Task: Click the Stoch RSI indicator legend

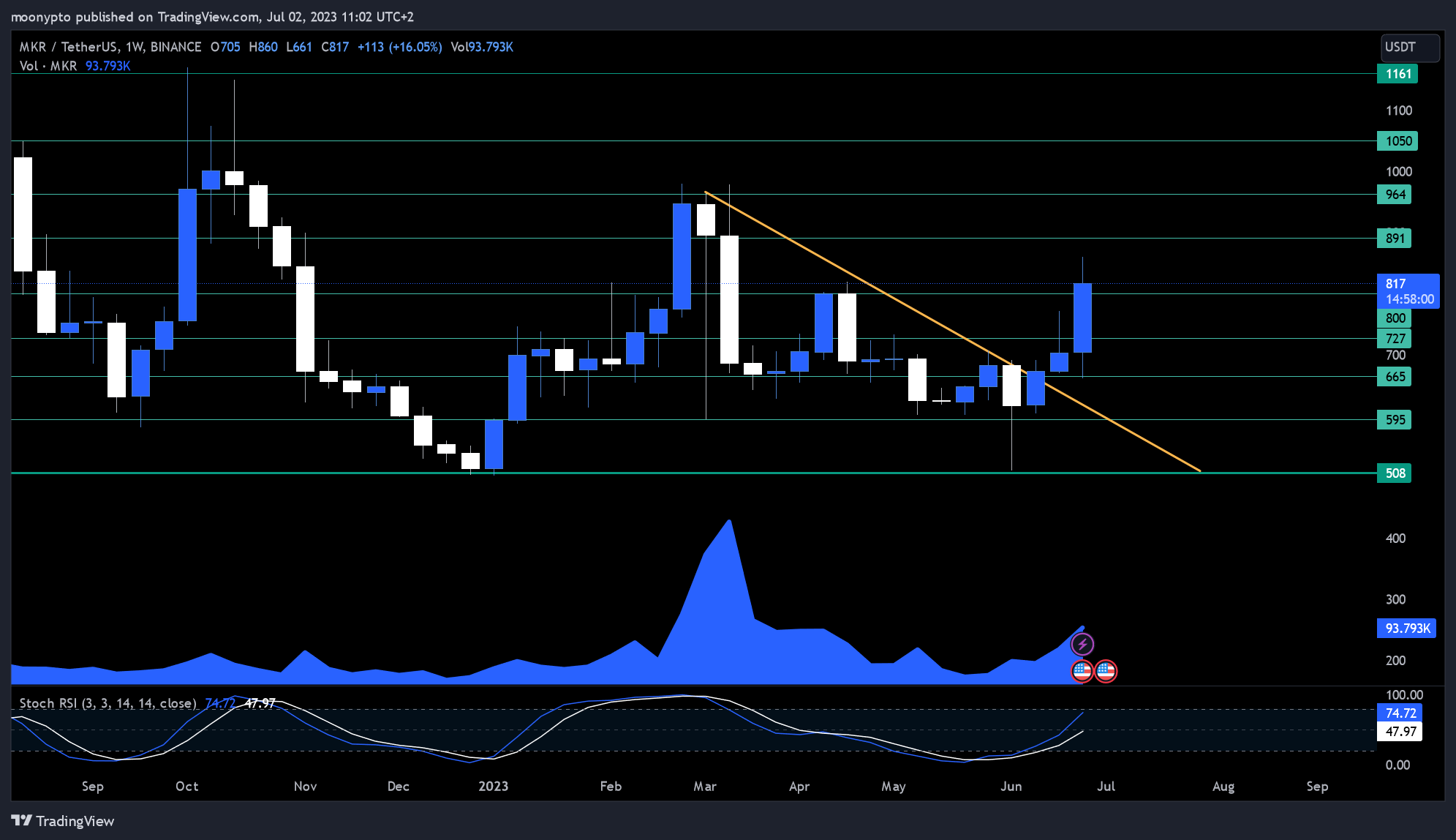Action: click(107, 704)
